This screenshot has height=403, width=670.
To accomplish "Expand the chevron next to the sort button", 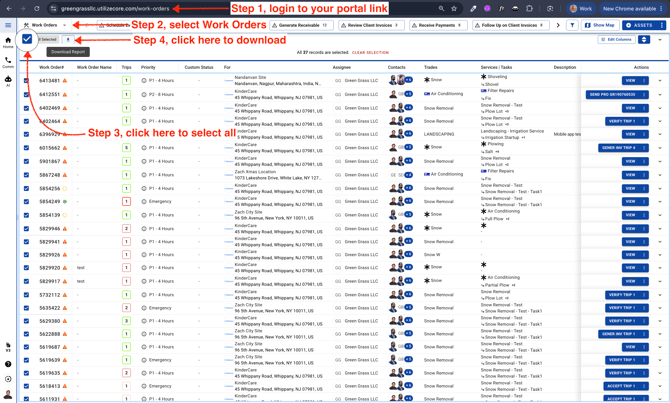I will (660, 40).
